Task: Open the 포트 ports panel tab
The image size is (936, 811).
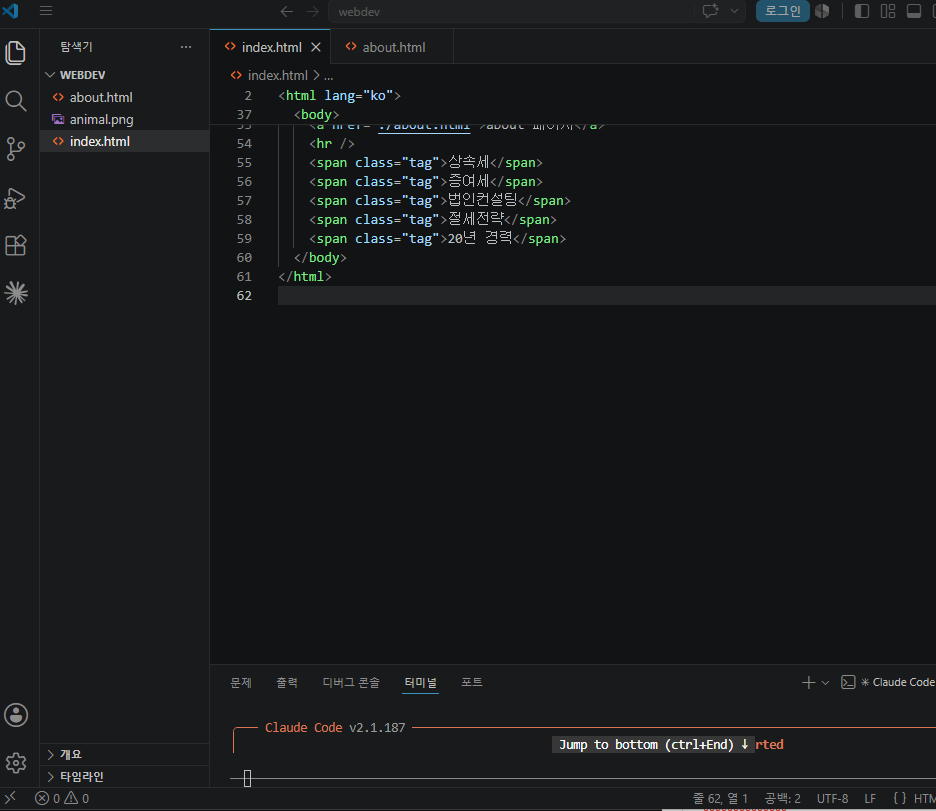Action: tap(472, 682)
